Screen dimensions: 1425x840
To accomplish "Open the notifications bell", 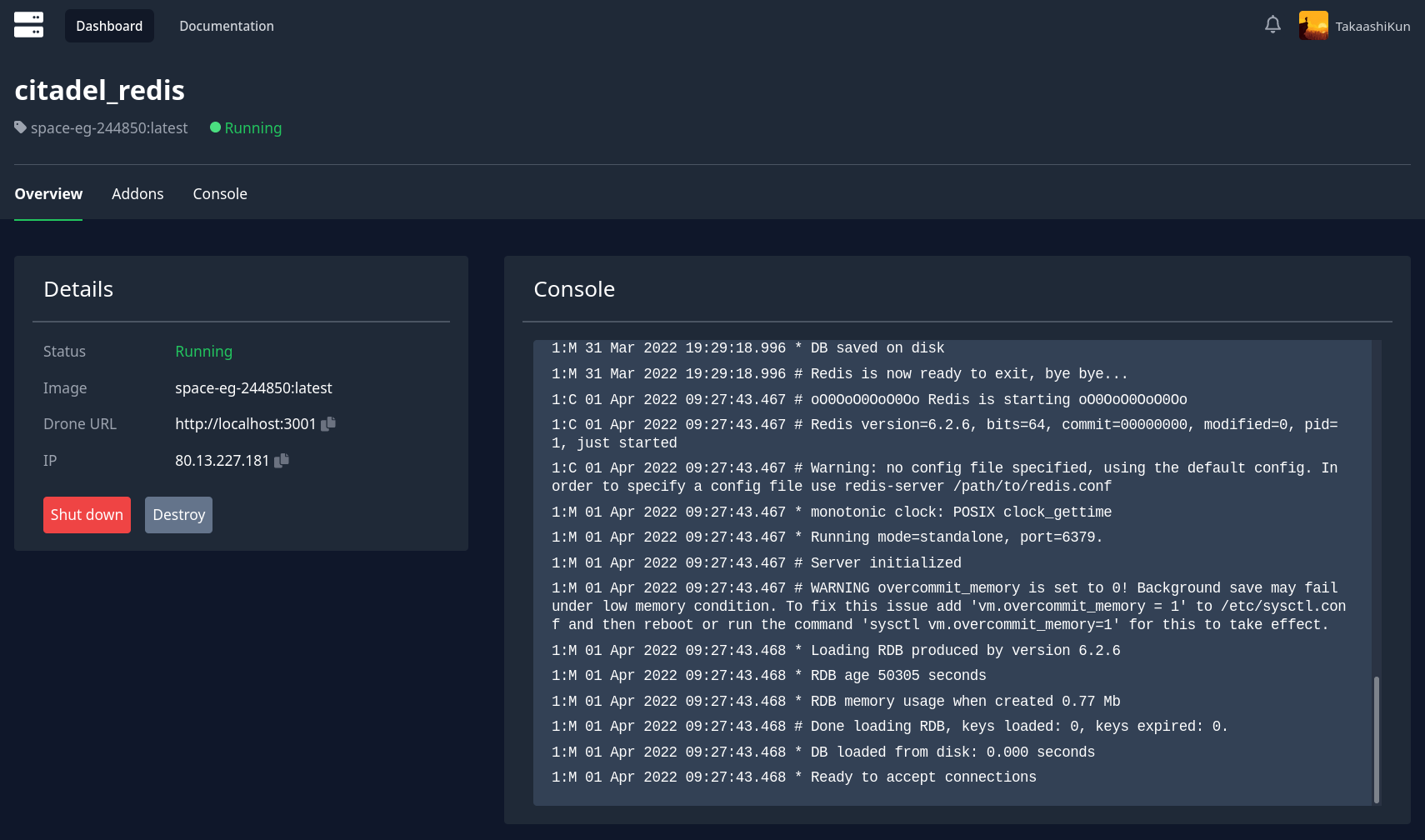I will click(x=1272, y=25).
